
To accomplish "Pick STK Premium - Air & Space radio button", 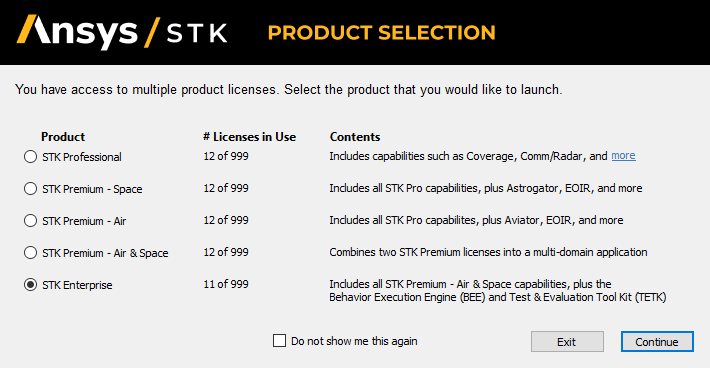I will point(30,253).
